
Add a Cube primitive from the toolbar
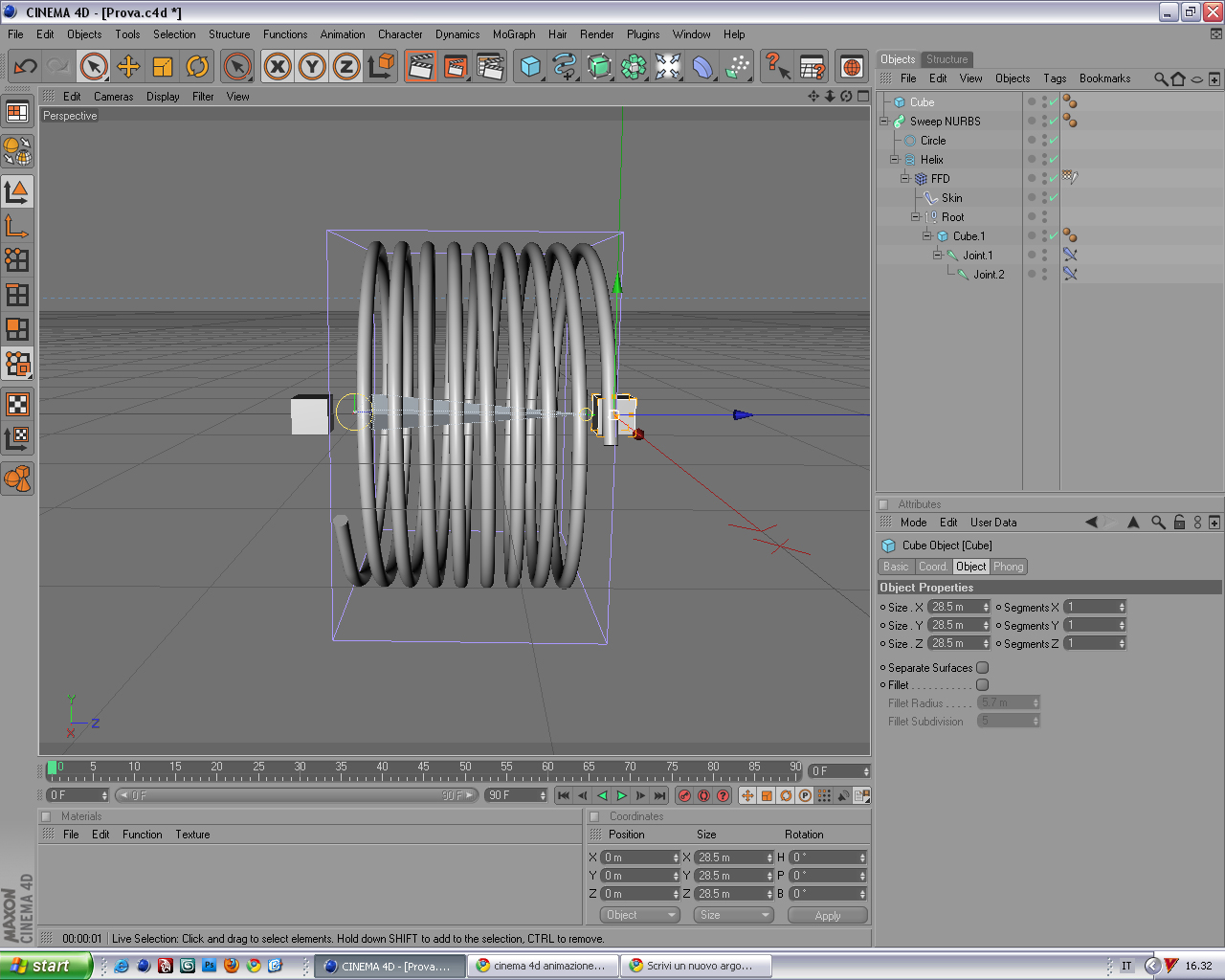coord(530,66)
